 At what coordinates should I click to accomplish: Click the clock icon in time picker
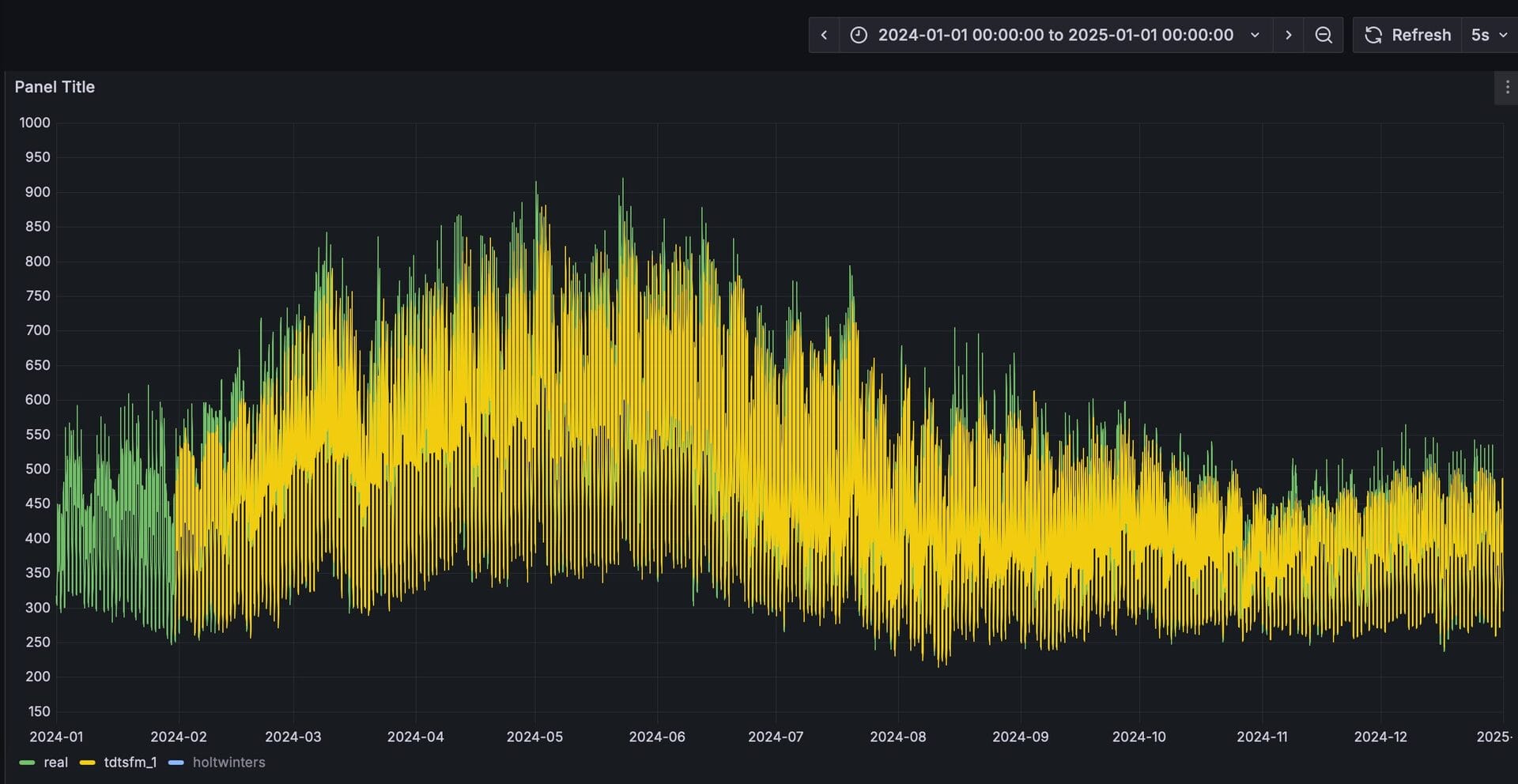coord(859,35)
